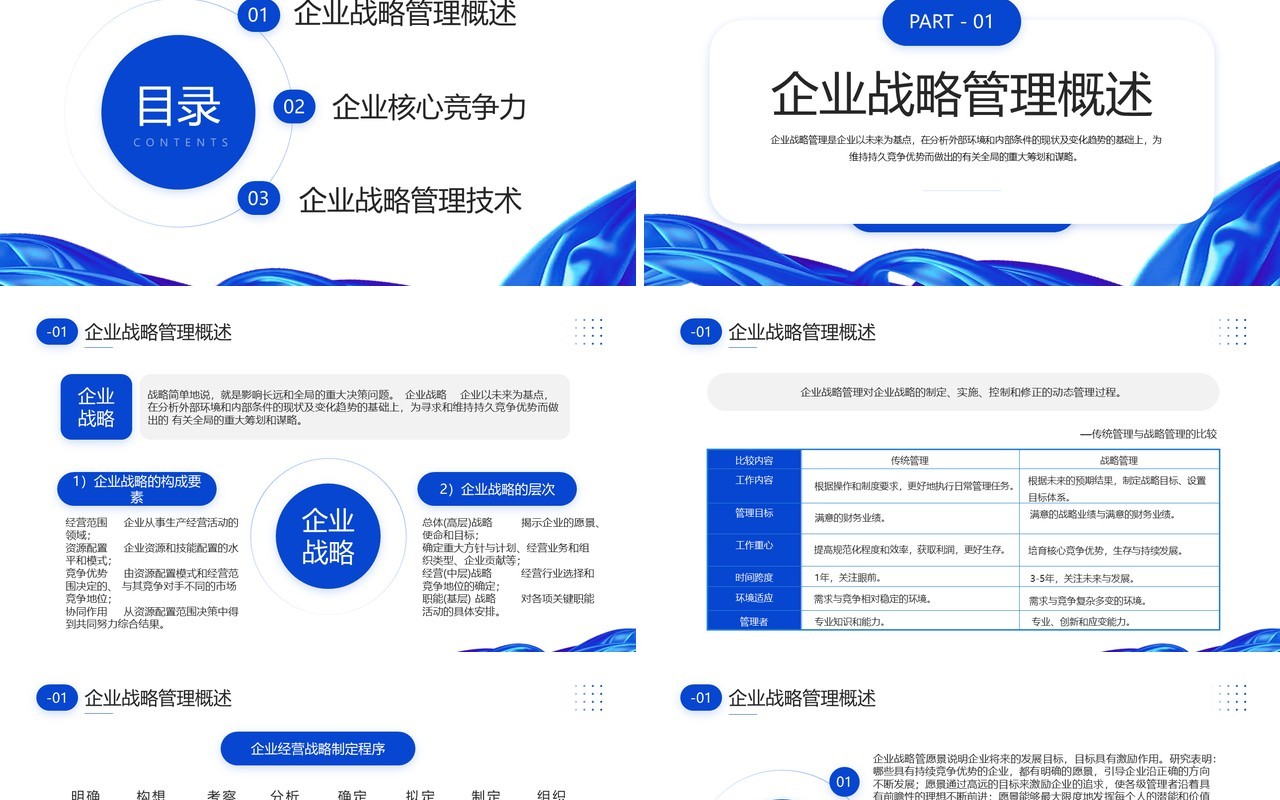Image resolution: width=1280 pixels, height=800 pixels.
Task: Click the blue 目录 CONTENTS circle
Action: (180, 112)
